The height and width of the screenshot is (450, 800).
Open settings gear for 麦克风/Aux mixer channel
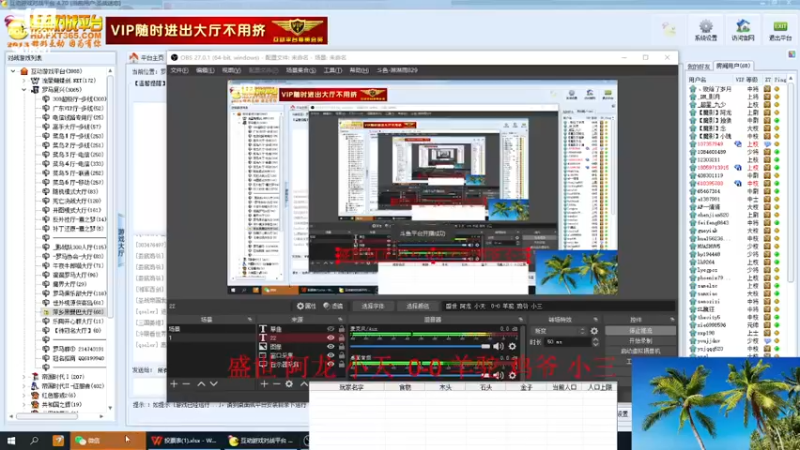(512, 346)
